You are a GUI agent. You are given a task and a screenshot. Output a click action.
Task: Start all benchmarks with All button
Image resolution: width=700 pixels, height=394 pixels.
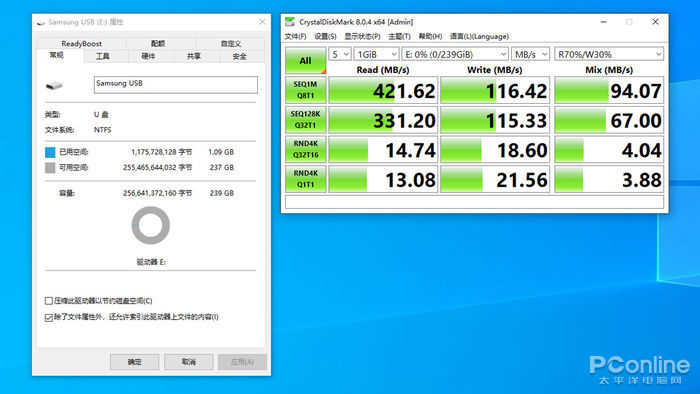tap(306, 61)
